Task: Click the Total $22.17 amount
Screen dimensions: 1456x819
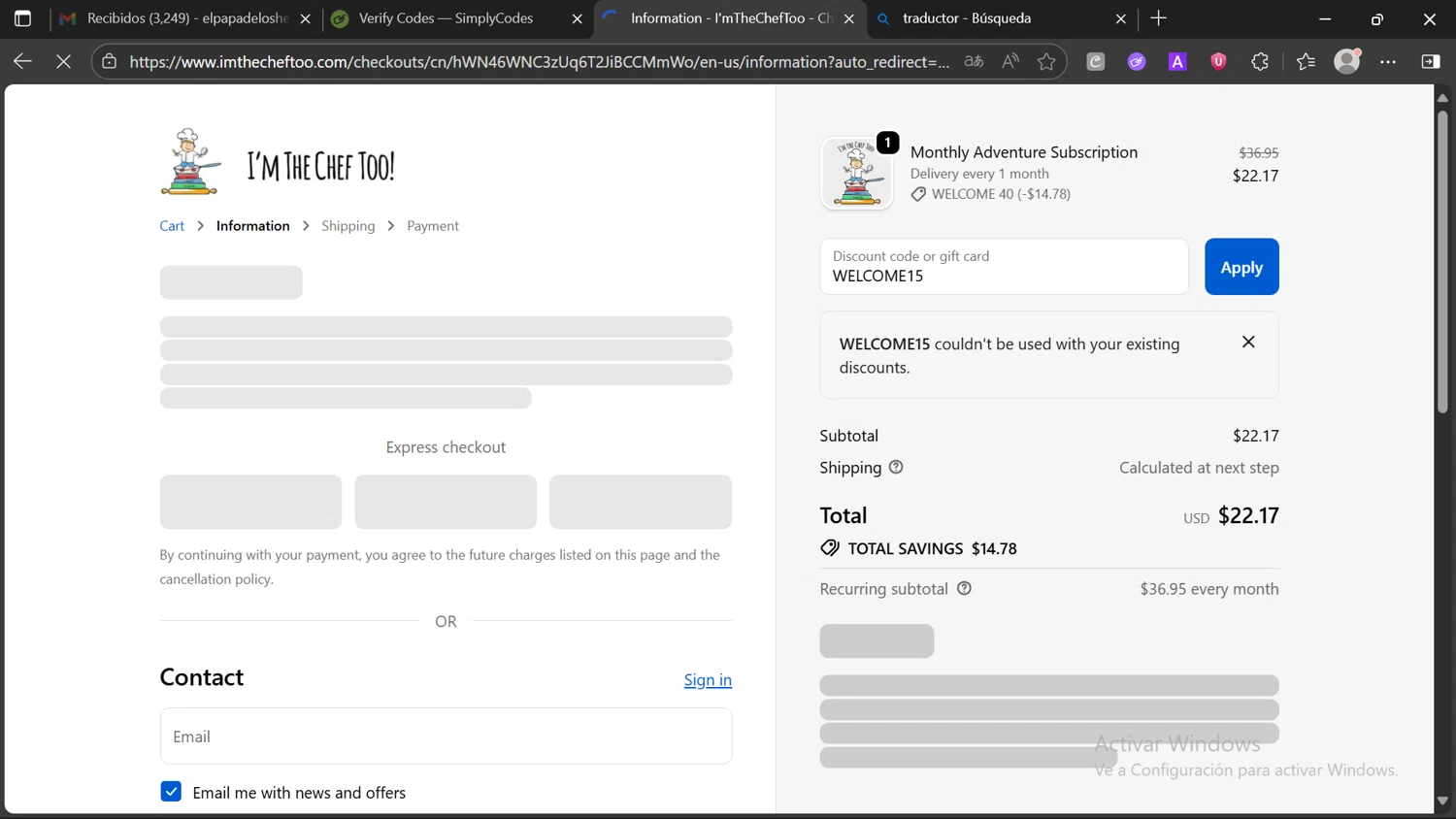Action: pos(1248,515)
